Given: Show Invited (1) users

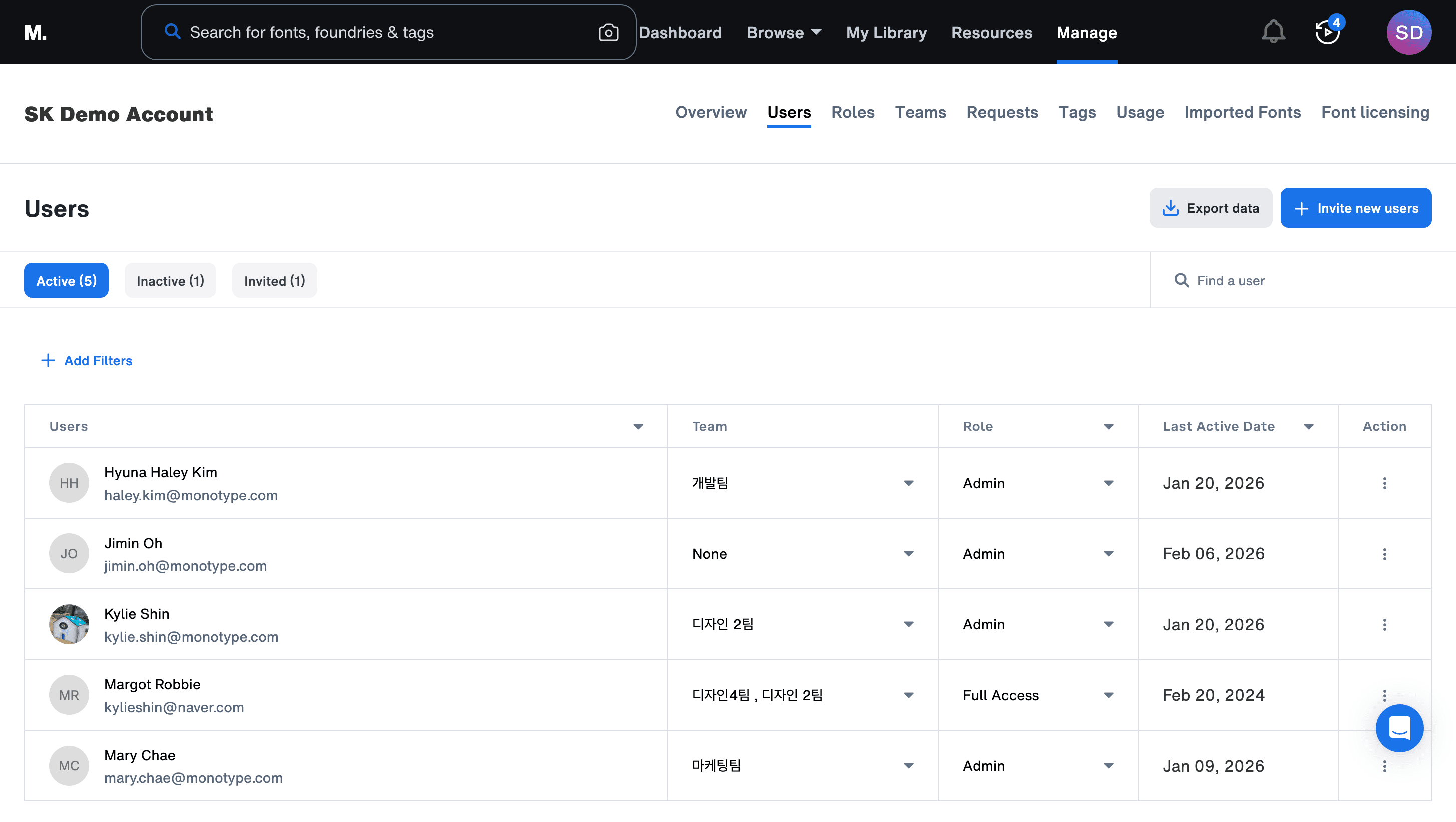Looking at the screenshot, I should click(274, 281).
